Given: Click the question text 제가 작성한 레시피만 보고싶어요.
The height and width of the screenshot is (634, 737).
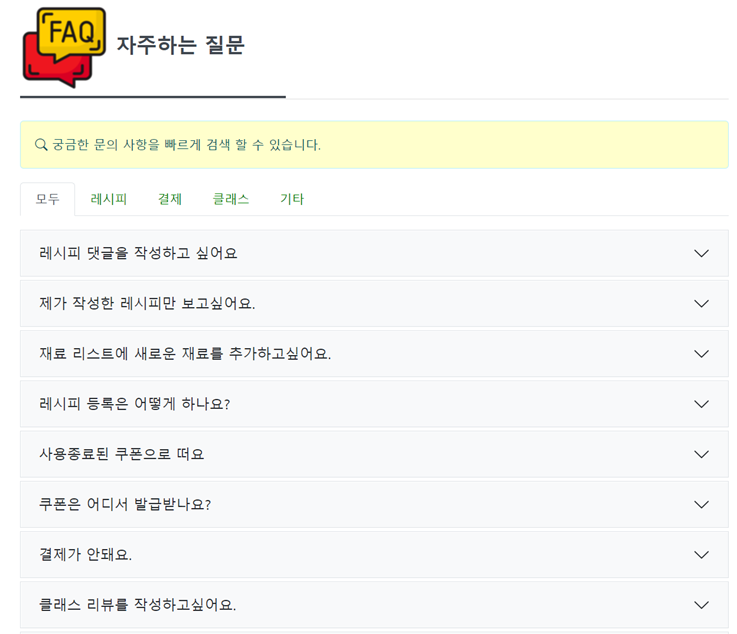Looking at the screenshot, I should (147, 304).
